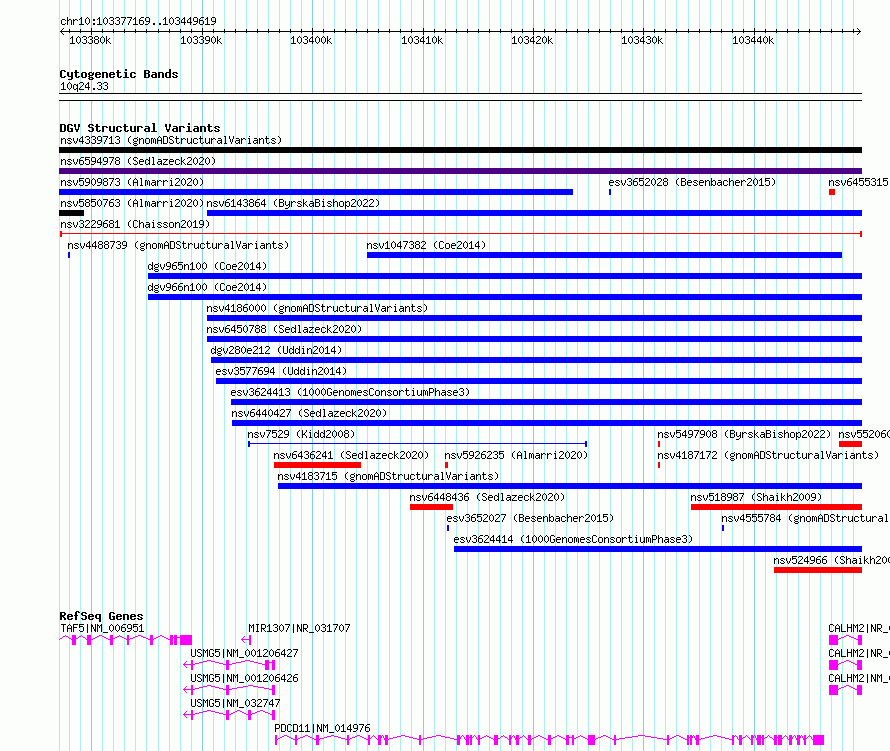Click the thin nsv7529 Kidd2008 blue line

[x=418, y=444]
